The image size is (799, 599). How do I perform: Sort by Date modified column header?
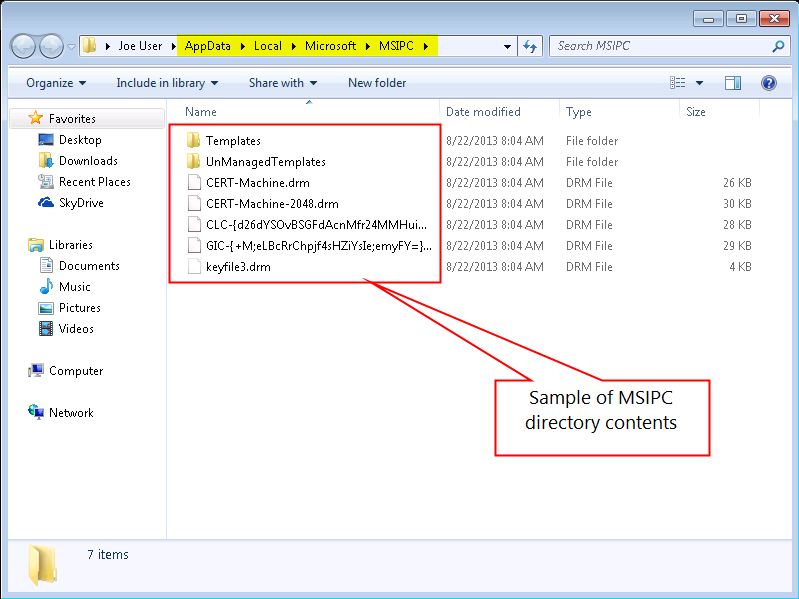click(483, 112)
